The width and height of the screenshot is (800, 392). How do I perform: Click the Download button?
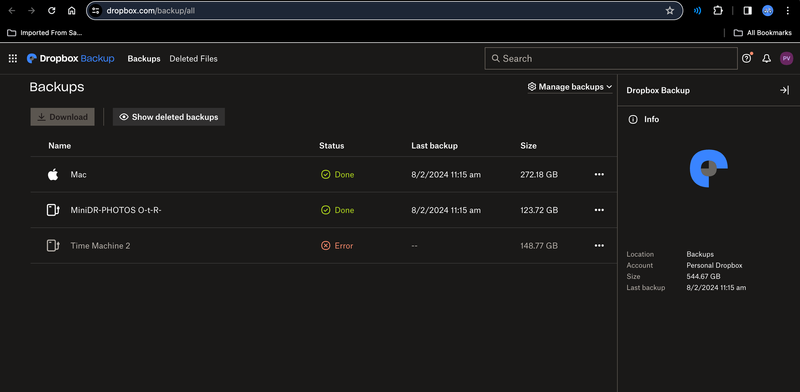(x=62, y=117)
